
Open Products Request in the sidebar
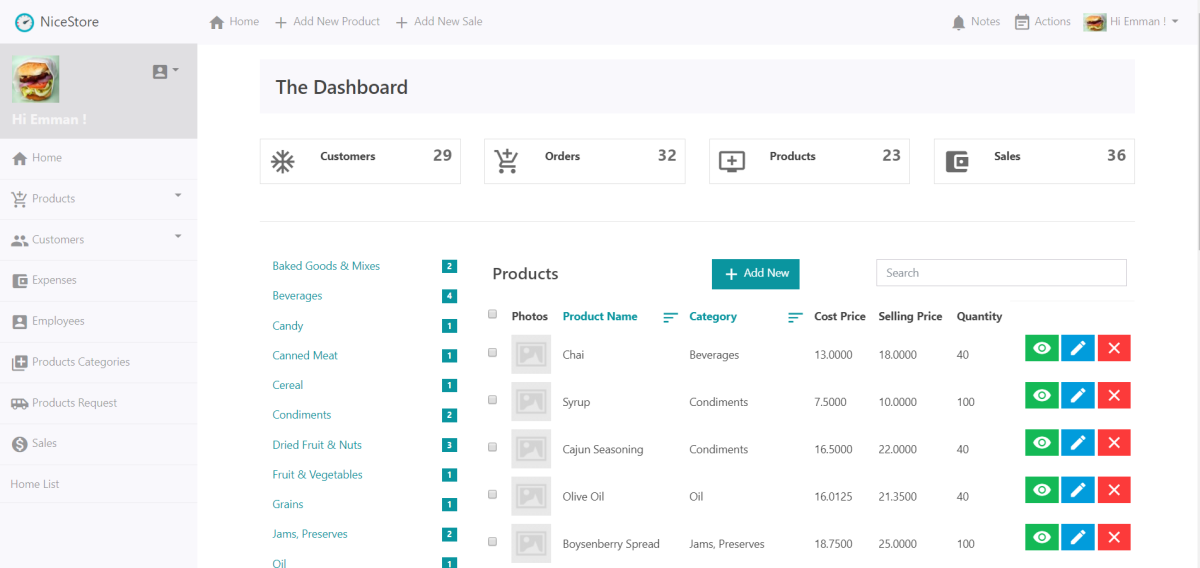pos(98,403)
